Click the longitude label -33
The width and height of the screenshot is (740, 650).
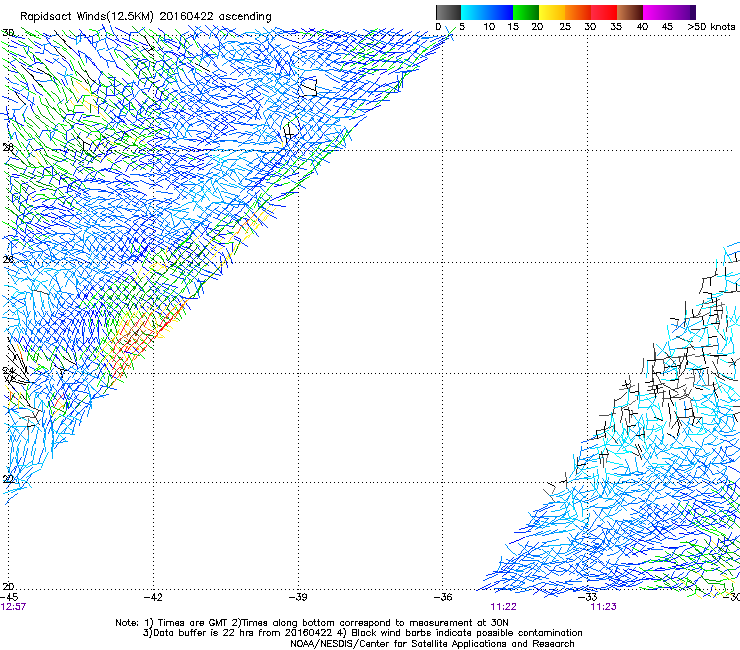click(588, 597)
